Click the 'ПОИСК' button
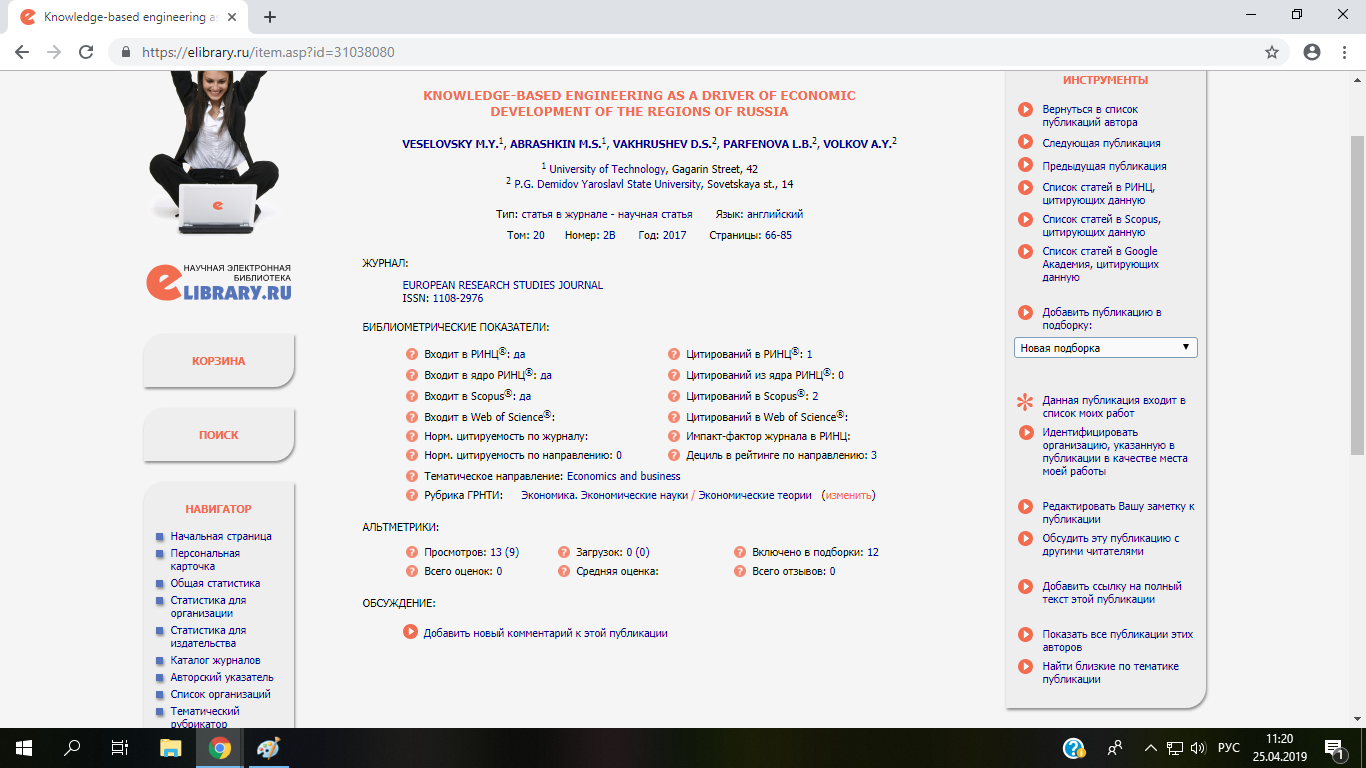 point(219,435)
